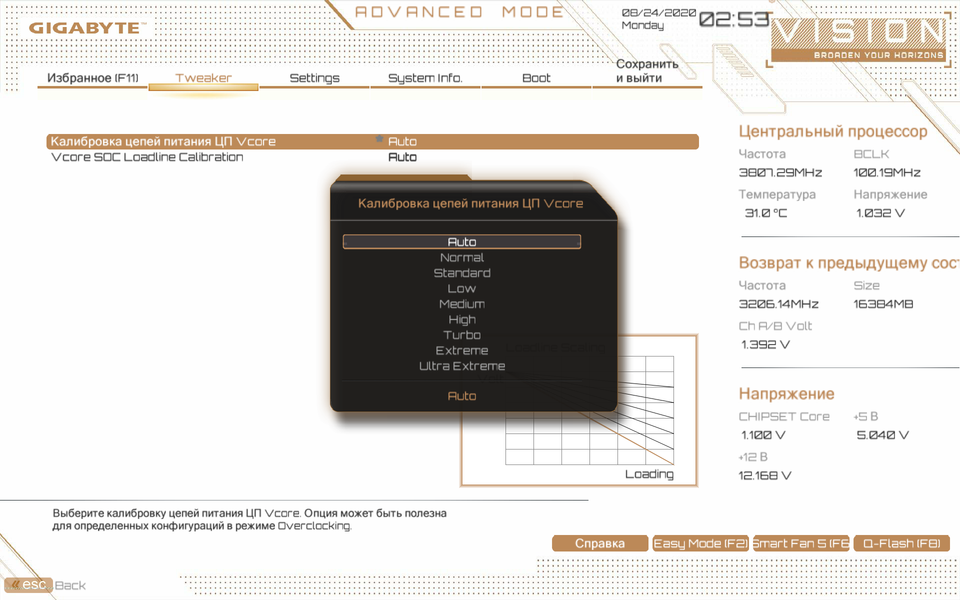This screenshot has height=600, width=960.
Task: Open the Калибровка цепей питания ЦП Vcore row
Action: point(372,141)
